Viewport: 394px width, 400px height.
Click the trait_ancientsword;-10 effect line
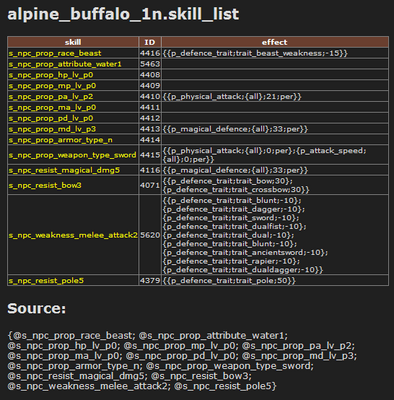[246, 252]
